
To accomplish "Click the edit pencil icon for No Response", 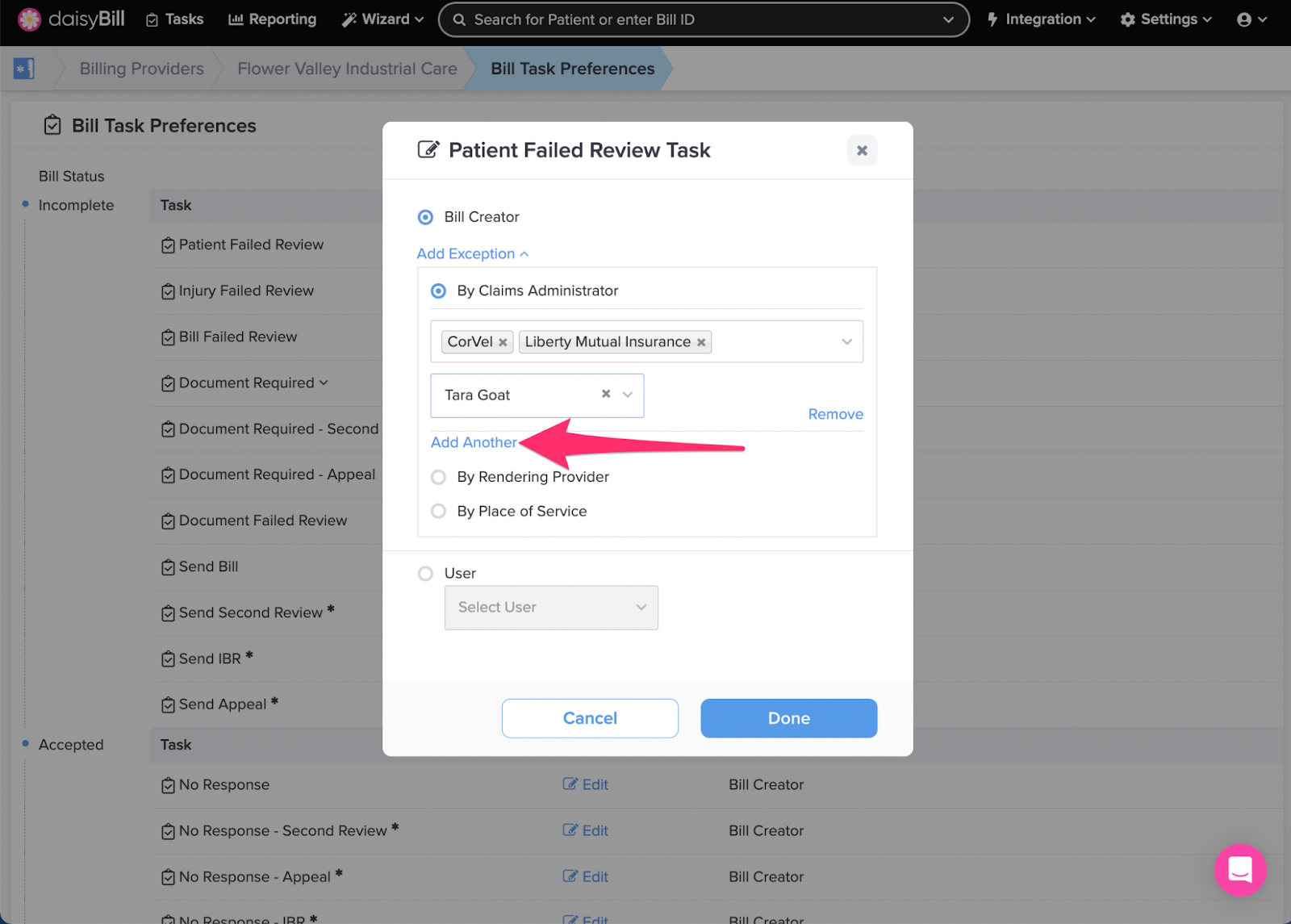I will 570,784.
